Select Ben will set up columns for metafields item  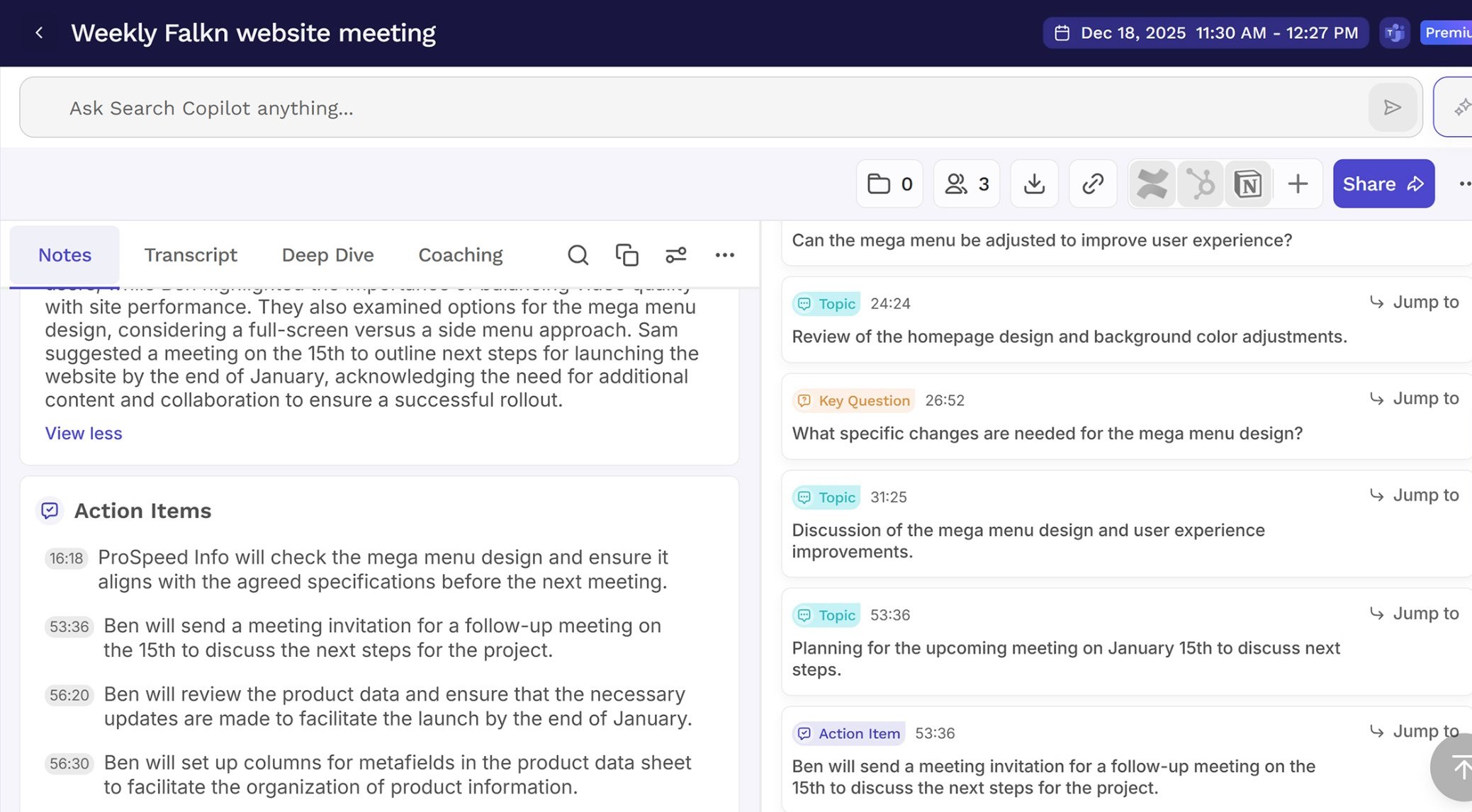(397, 774)
